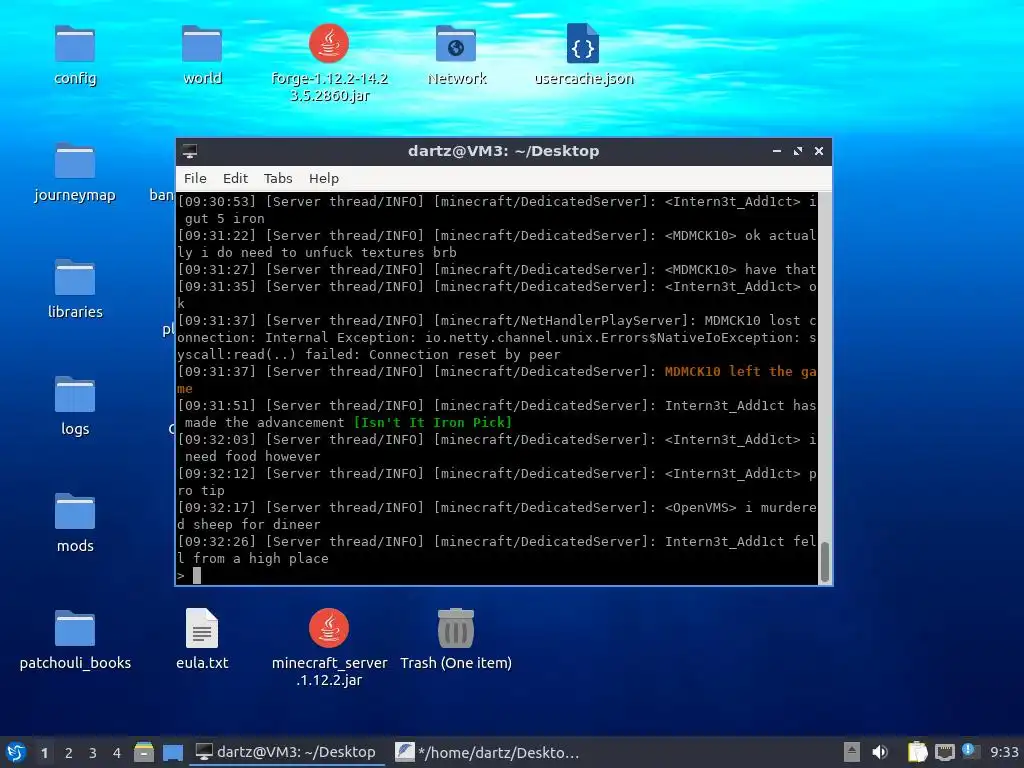Click the show desktop taskbar icon
The image size is (1024, 768).
(173, 752)
